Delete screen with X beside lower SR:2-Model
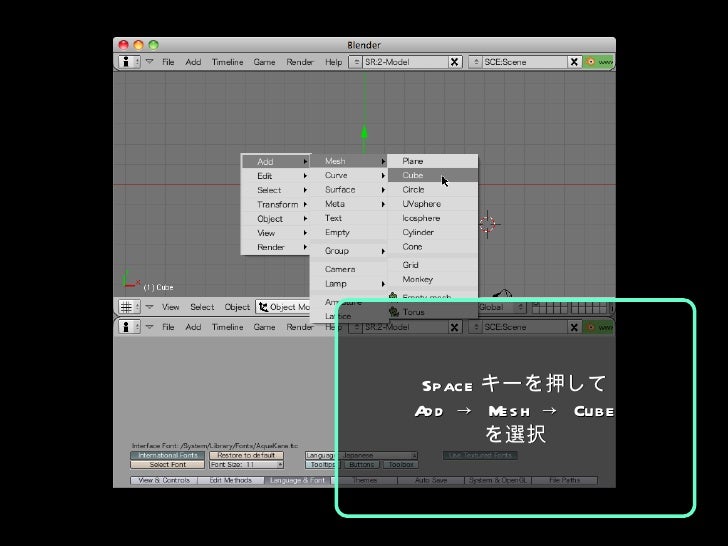This screenshot has width=728, height=546. (455, 327)
